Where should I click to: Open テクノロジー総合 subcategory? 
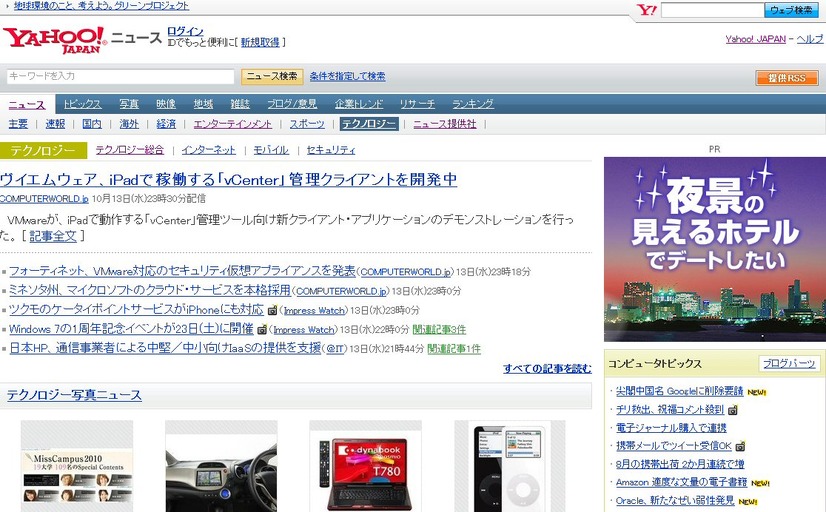(130, 150)
